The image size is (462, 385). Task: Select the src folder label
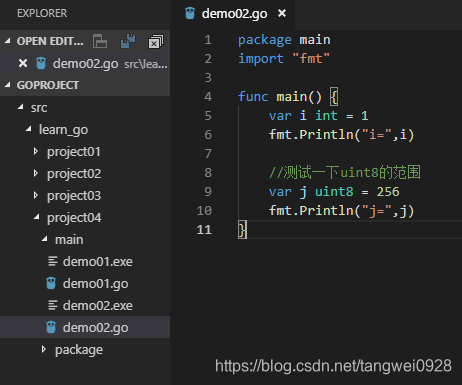click(x=39, y=108)
